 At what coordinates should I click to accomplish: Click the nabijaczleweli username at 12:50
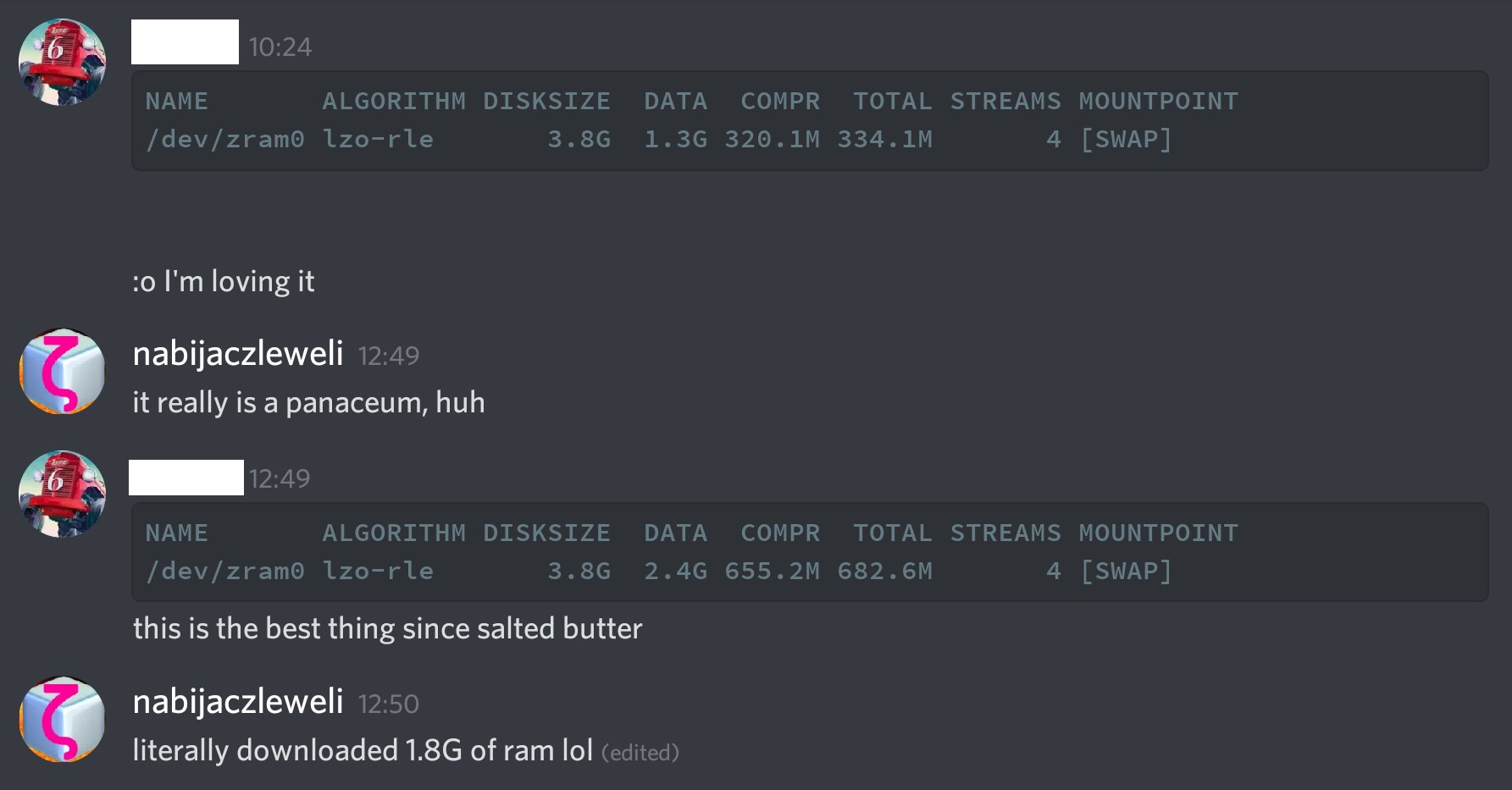238,702
